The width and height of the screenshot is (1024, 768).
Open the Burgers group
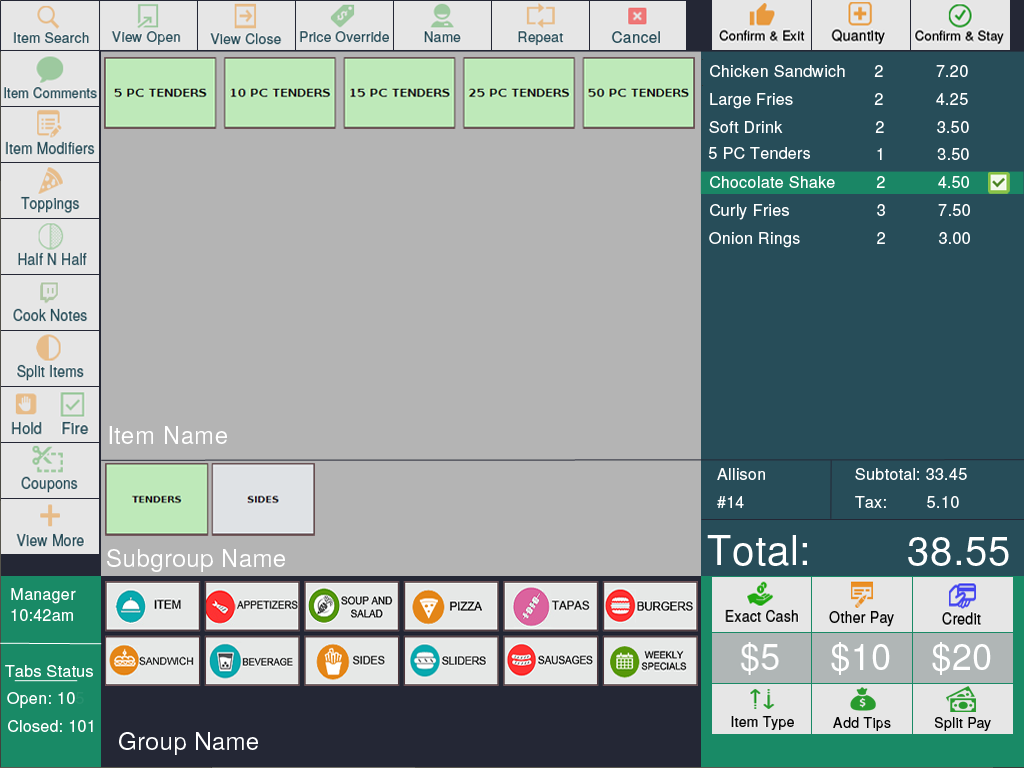tap(650, 606)
